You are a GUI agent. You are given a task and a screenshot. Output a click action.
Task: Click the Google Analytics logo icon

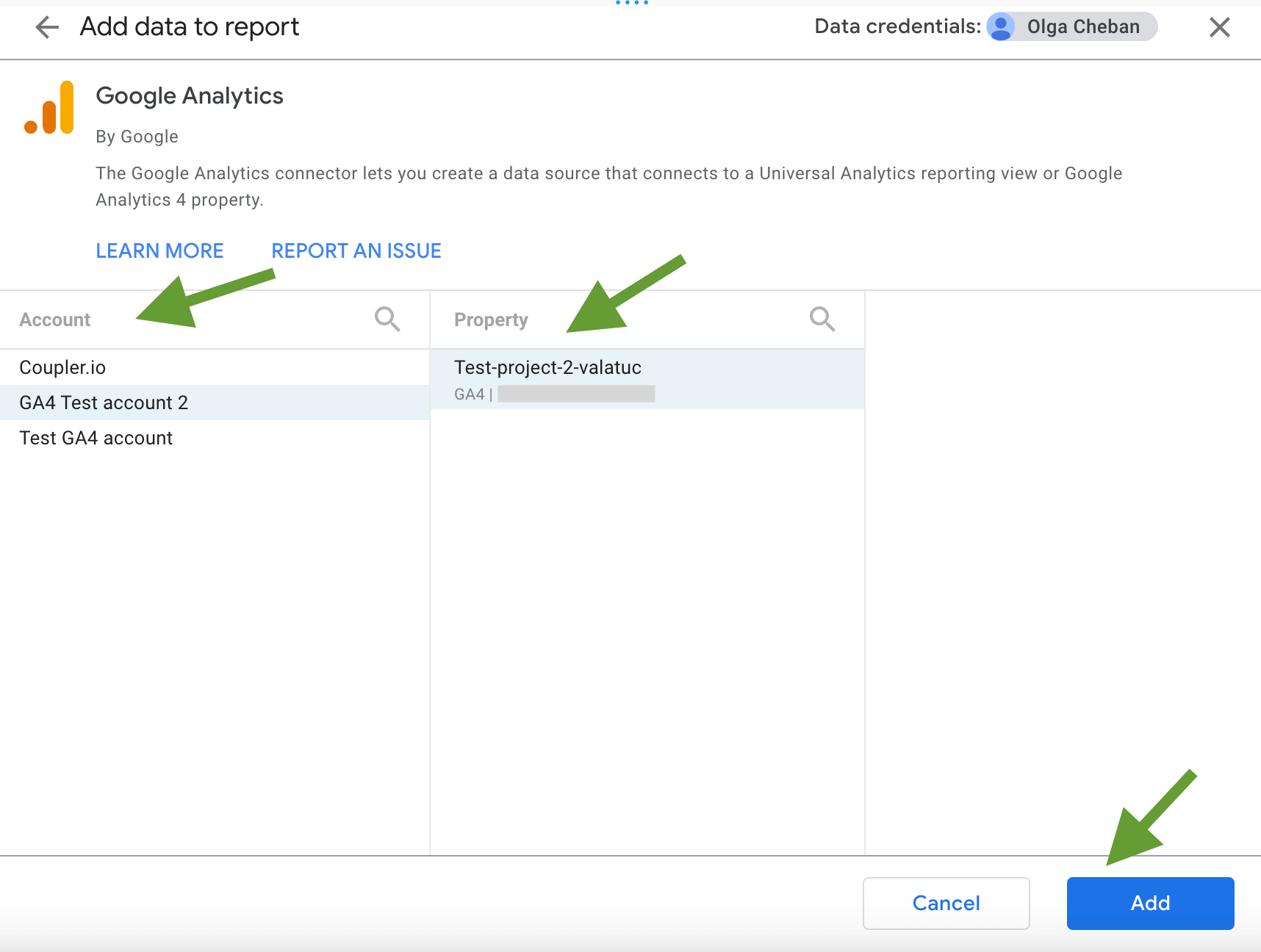coord(49,108)
